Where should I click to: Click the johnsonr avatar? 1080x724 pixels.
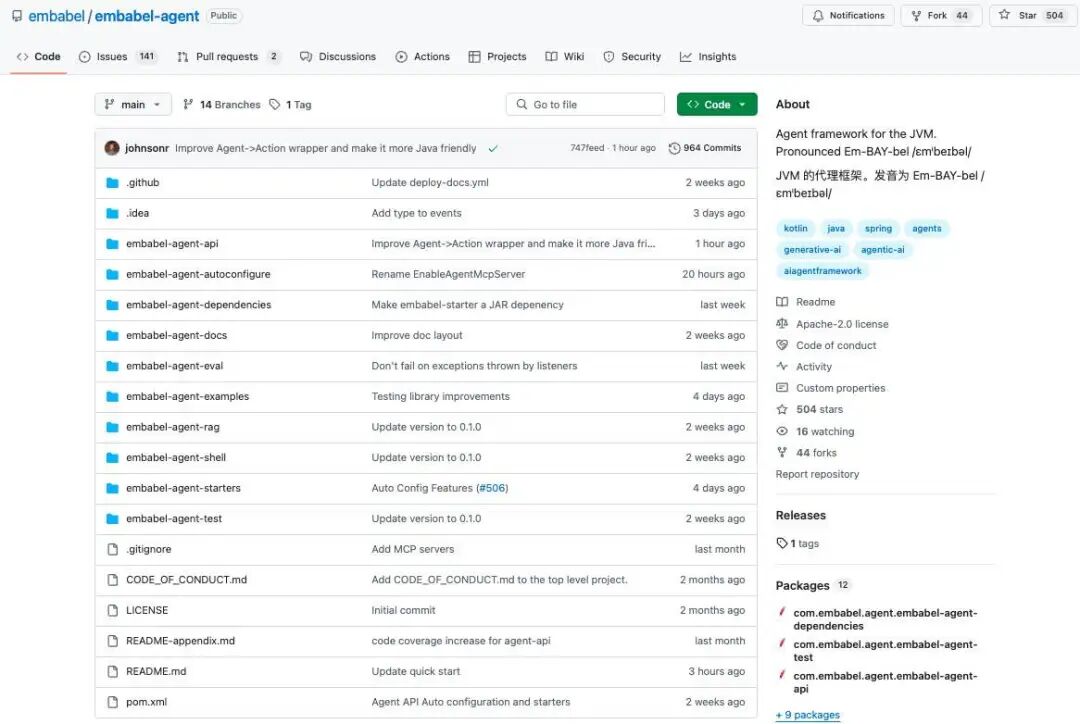[112, 148]
